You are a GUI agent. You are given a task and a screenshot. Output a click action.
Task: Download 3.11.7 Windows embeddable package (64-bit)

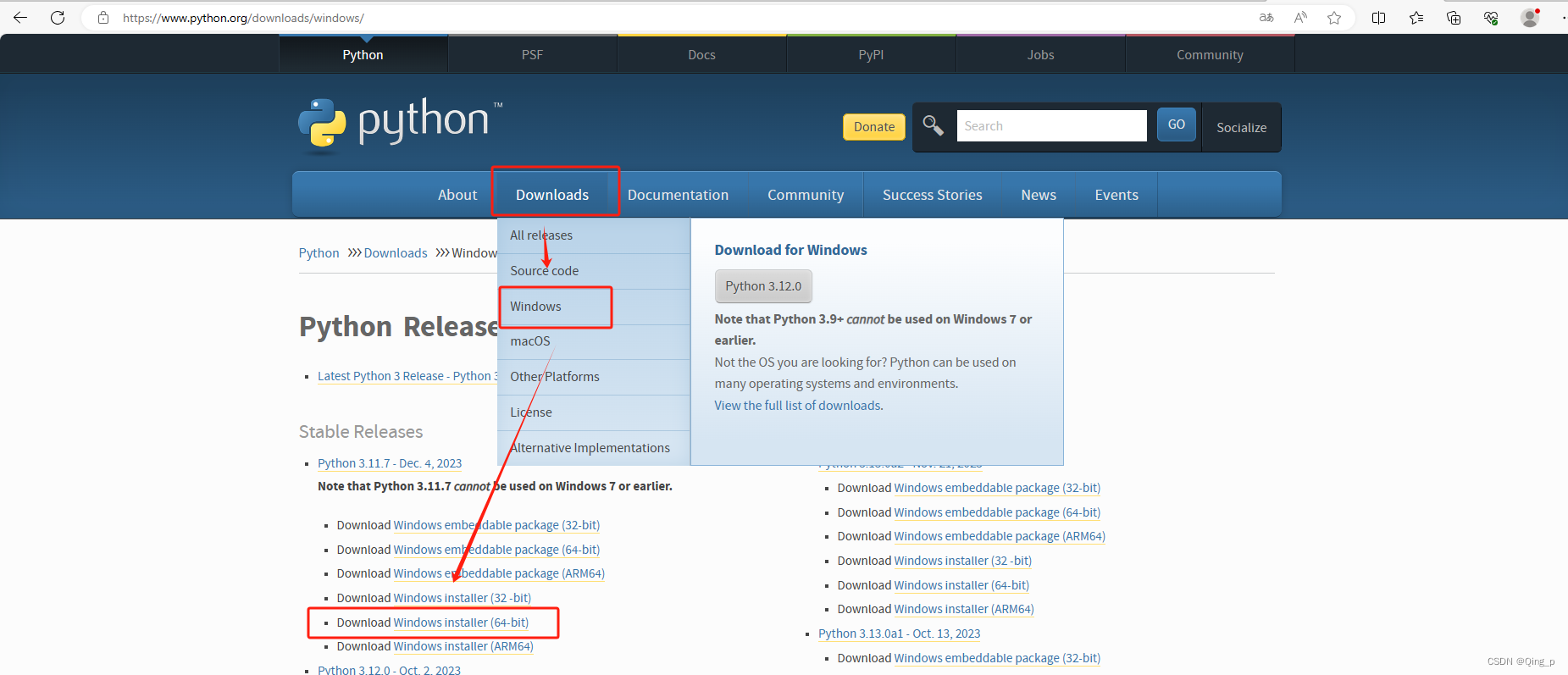coord(496,550)
